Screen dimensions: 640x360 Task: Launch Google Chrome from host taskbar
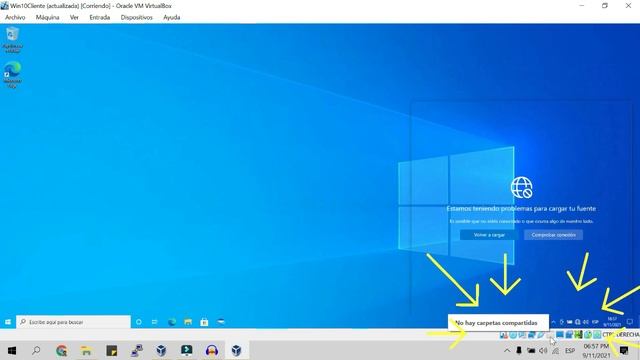(x=62, y=351)
